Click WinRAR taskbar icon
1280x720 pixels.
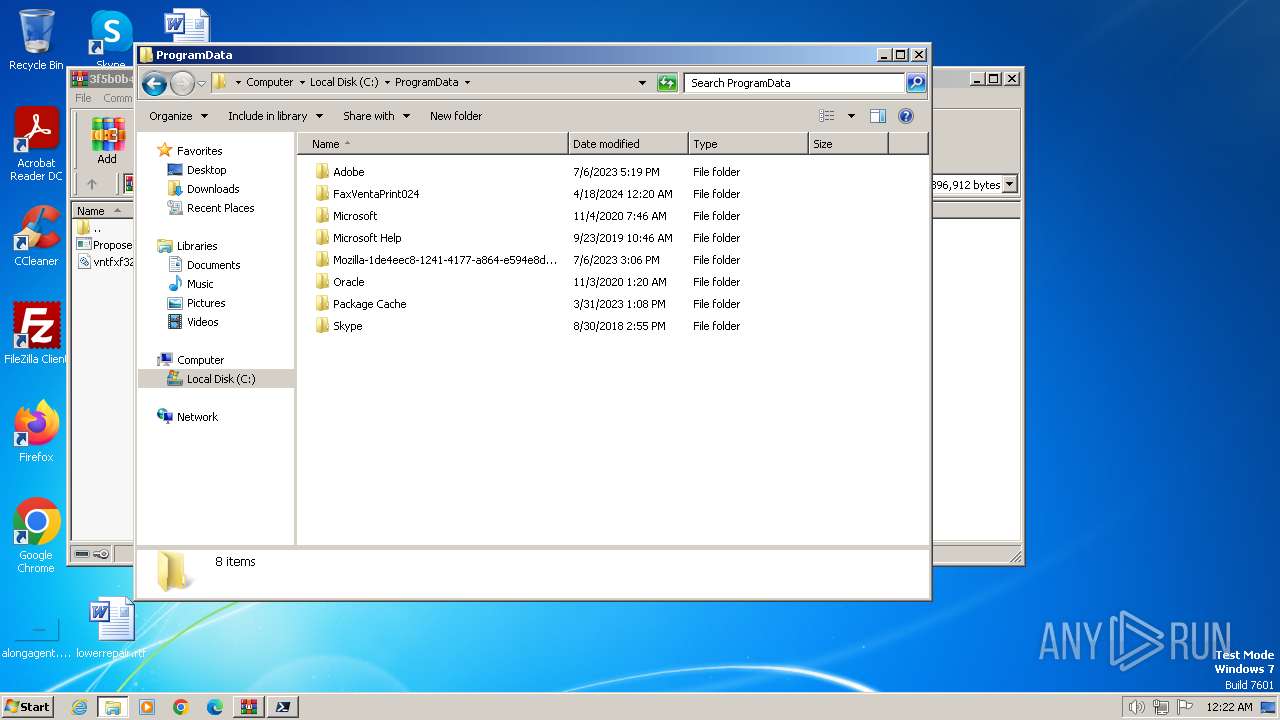coord(248,707)
